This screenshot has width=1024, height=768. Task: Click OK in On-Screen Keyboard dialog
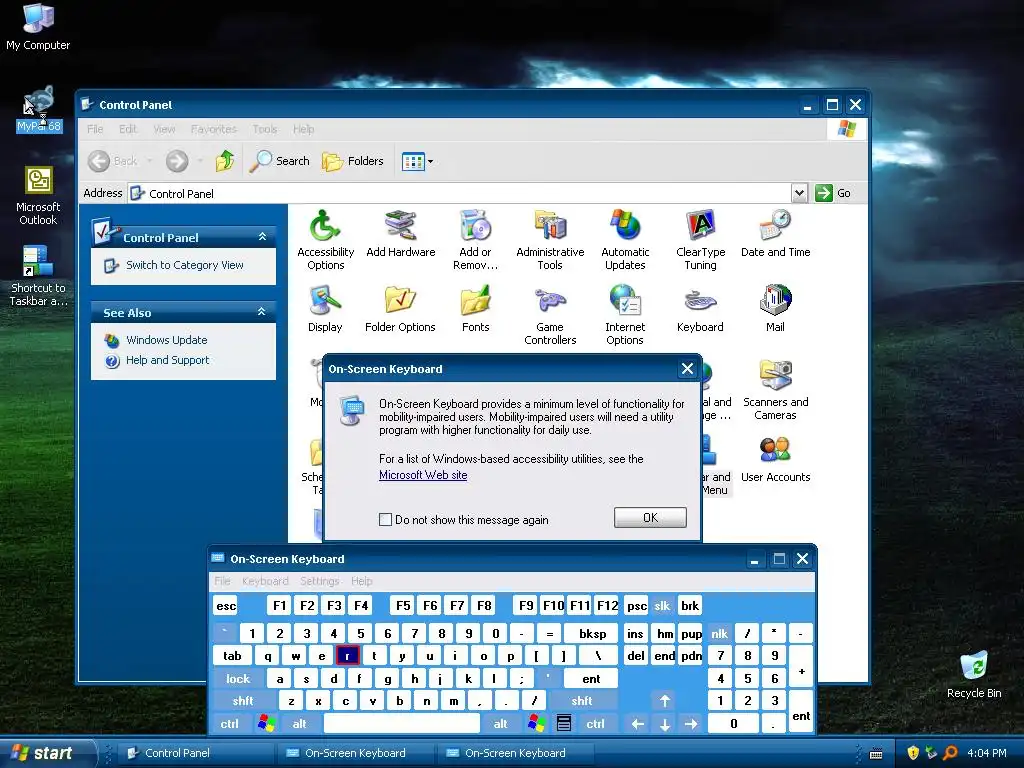coord(650,518)
